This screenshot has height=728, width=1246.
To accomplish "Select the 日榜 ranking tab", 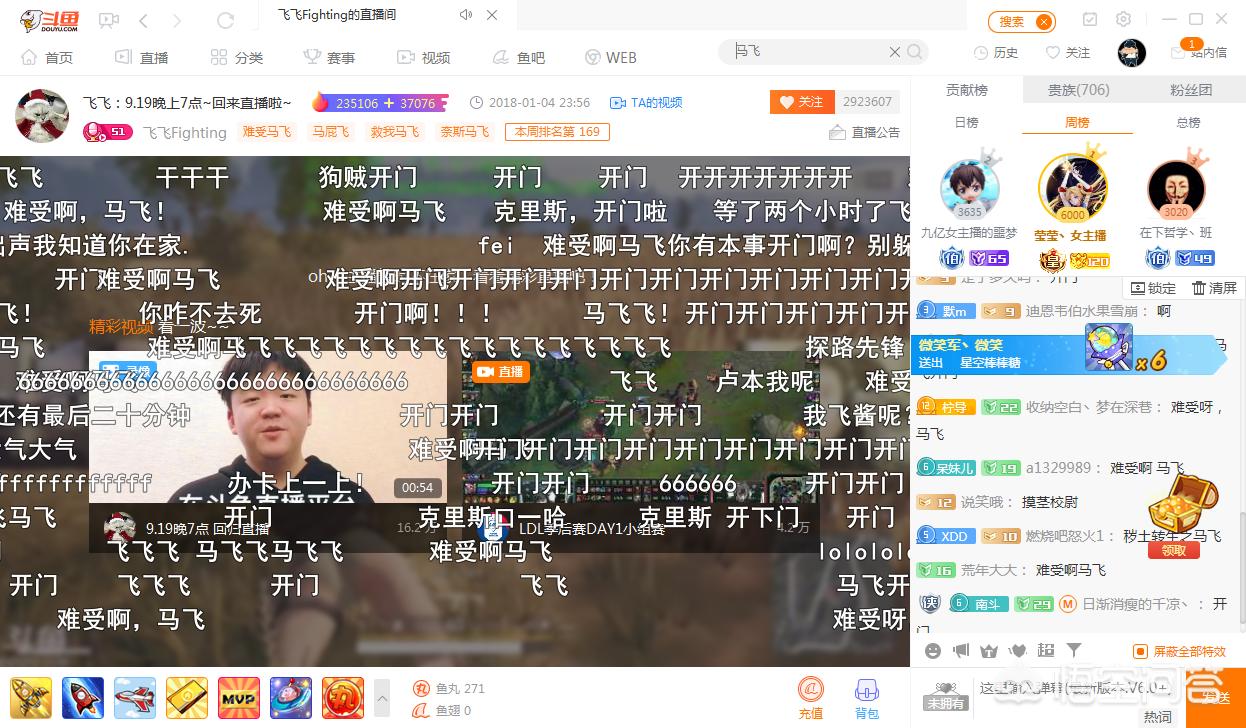I will (x=966, y=122).
